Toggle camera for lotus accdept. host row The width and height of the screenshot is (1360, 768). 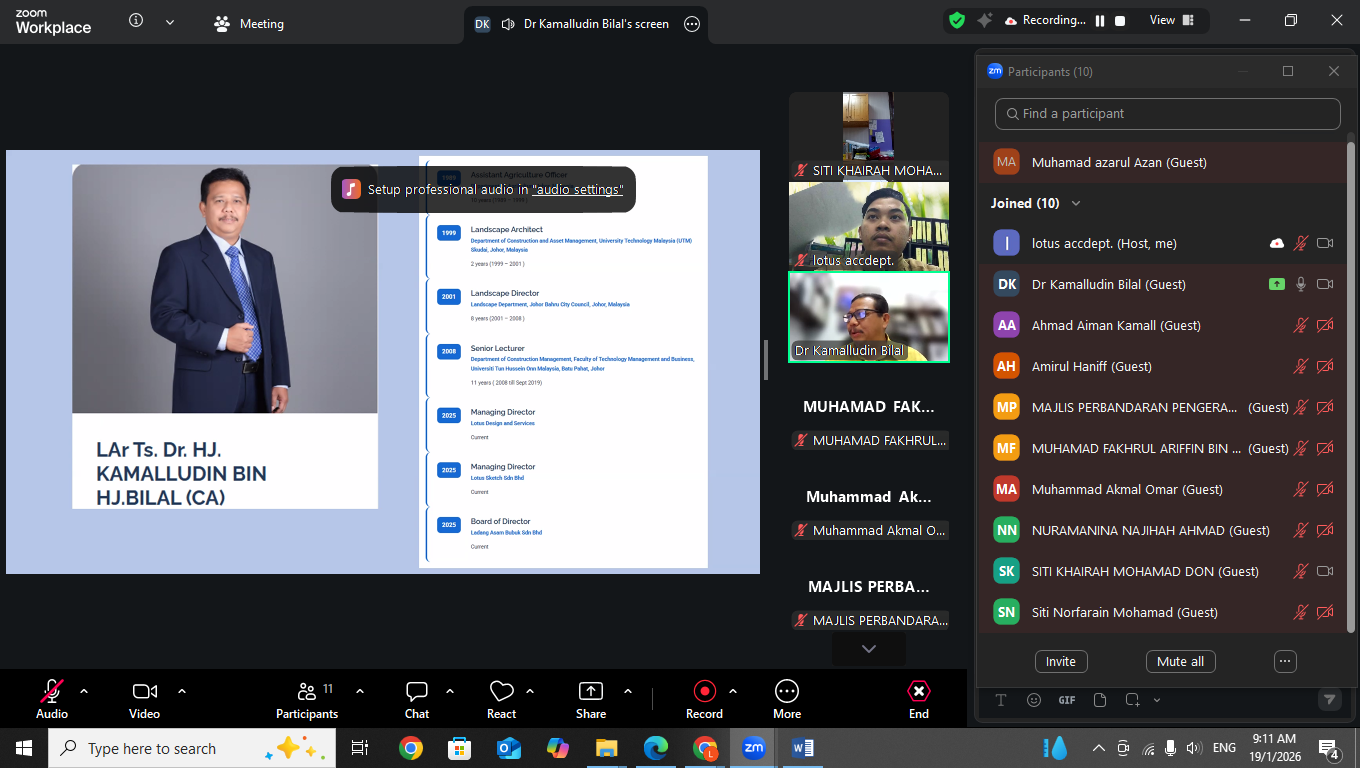coord(1325,243)
